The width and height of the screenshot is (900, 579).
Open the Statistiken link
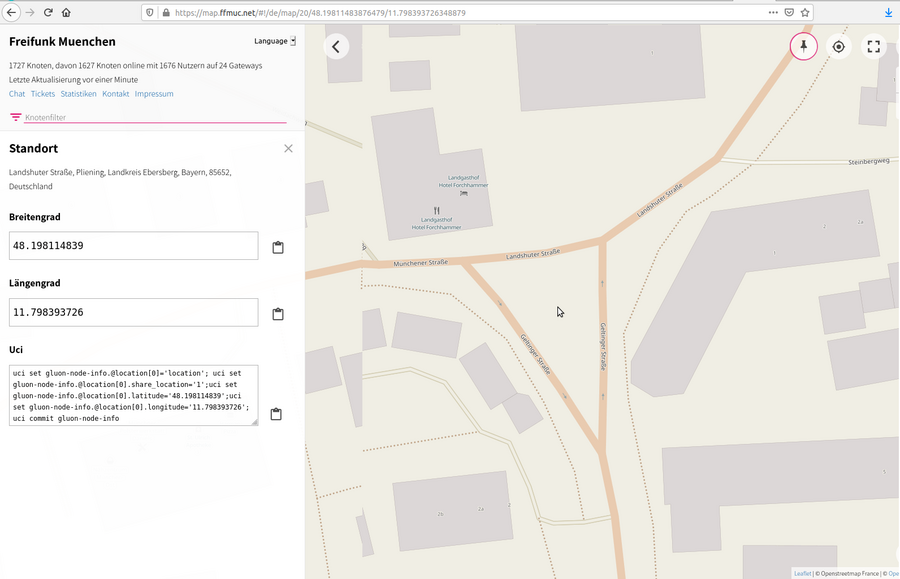[78, 93]
